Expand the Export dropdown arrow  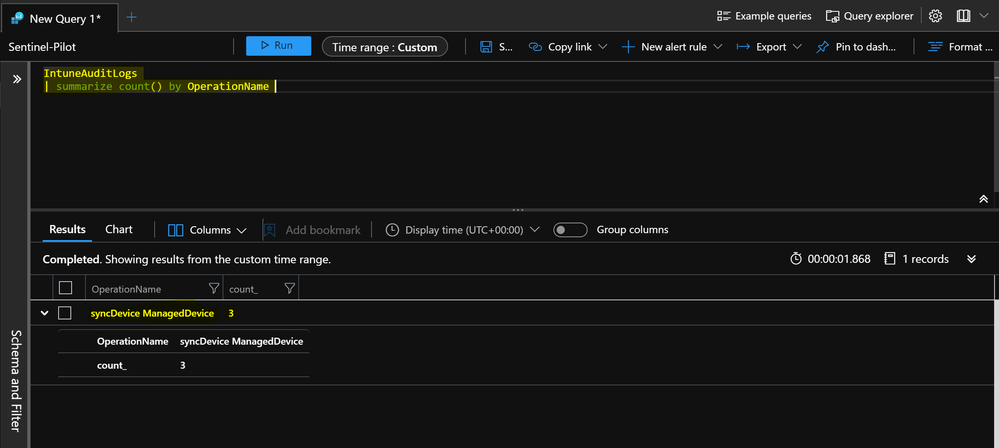[798, 47]
